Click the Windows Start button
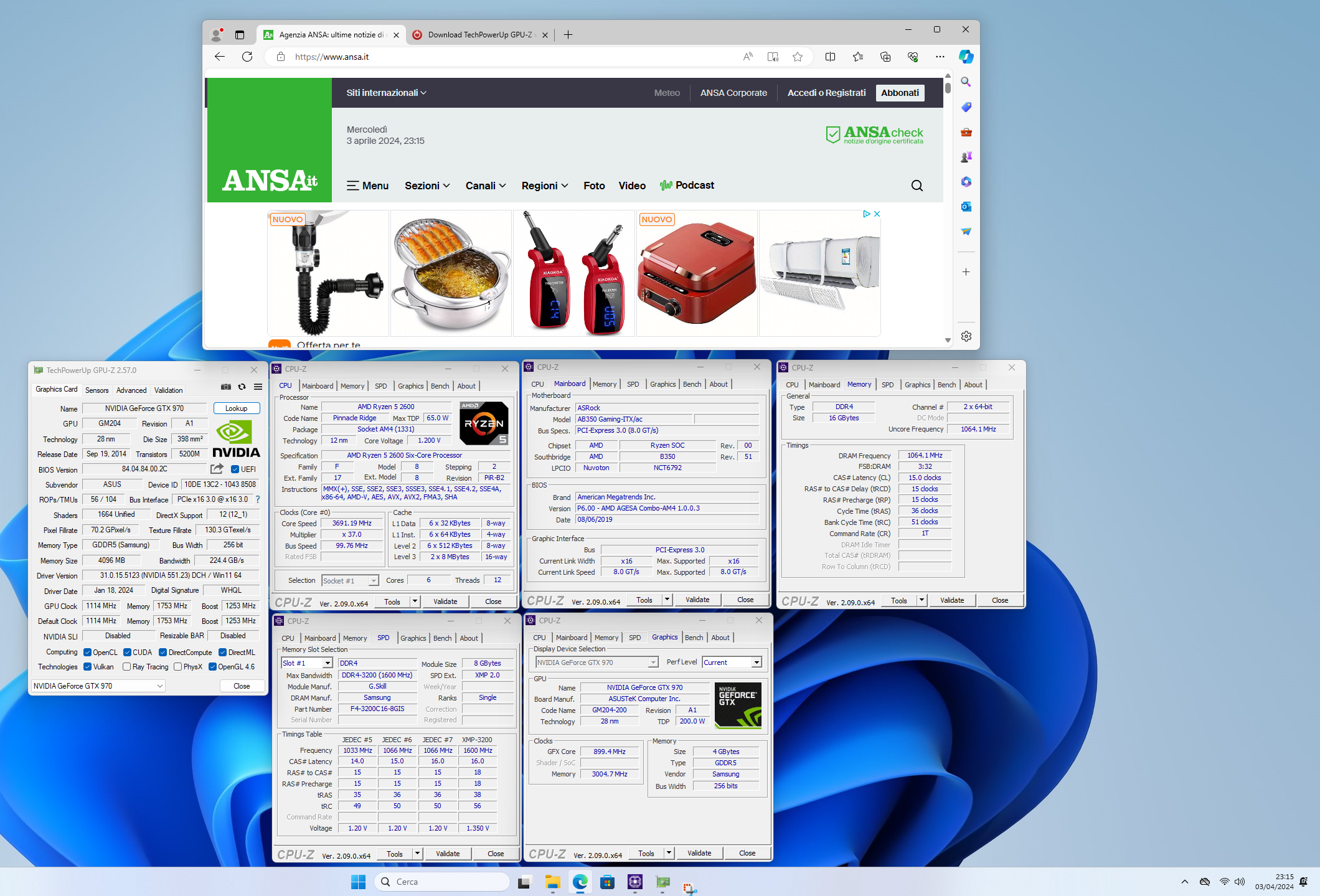 coord(358,882)
